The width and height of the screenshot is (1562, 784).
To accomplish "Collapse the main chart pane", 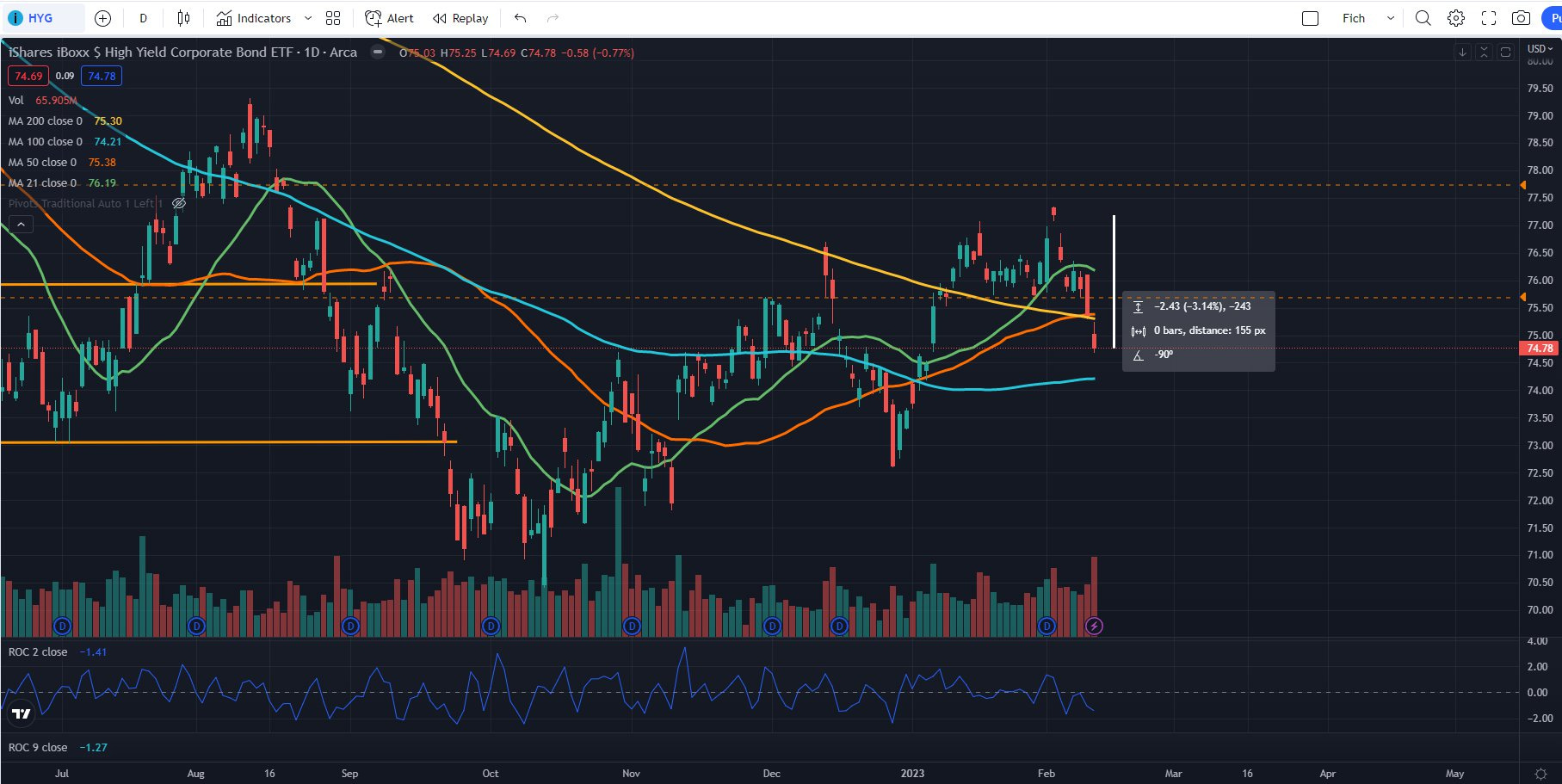I will point(1484,52).
